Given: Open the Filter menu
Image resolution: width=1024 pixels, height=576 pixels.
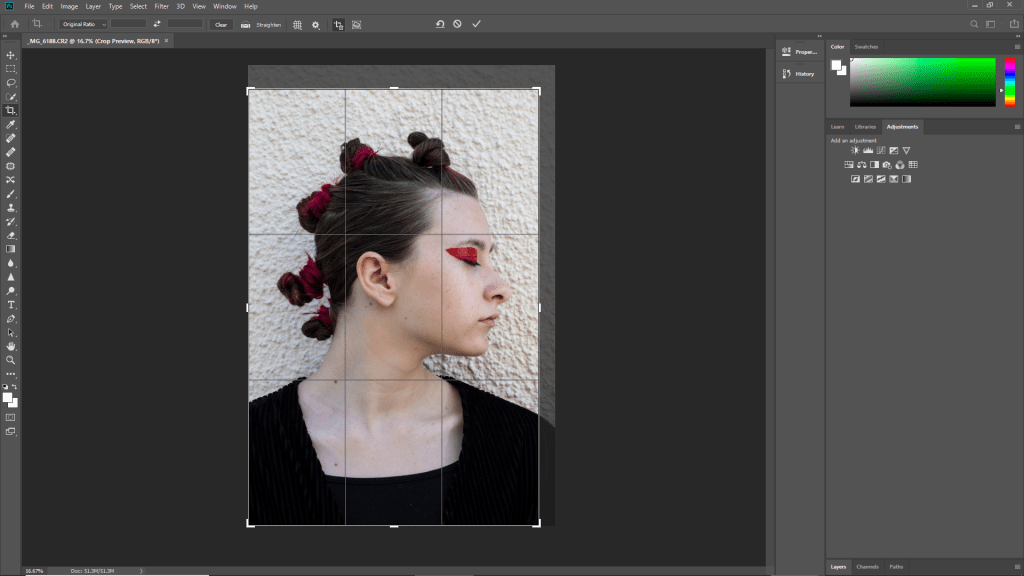Looking at the screenshot, I should click(x=161, y=6).
